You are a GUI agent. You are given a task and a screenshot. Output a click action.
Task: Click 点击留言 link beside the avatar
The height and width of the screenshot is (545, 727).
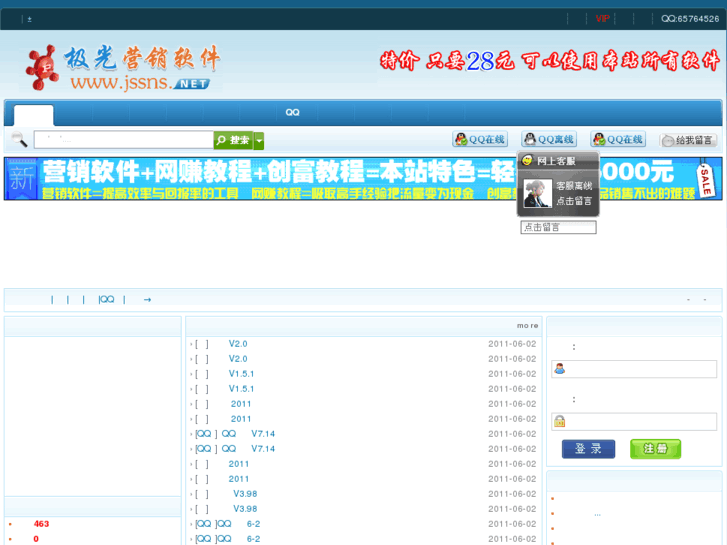[574, 201]
